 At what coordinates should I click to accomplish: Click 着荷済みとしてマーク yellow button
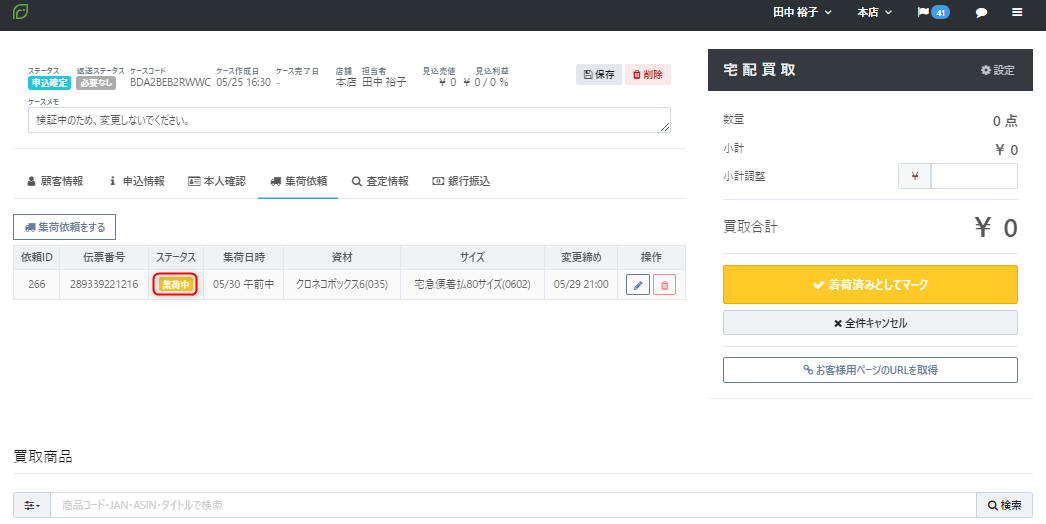870,285
